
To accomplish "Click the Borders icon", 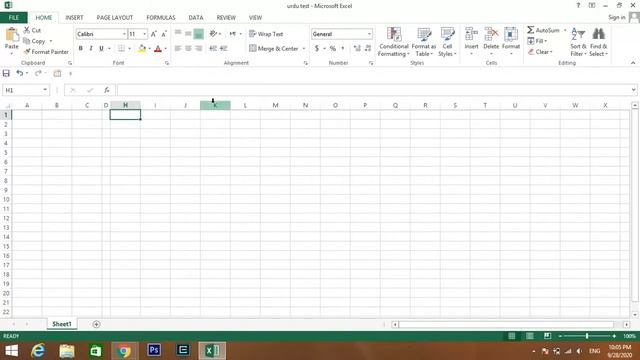I will [121, 49].
